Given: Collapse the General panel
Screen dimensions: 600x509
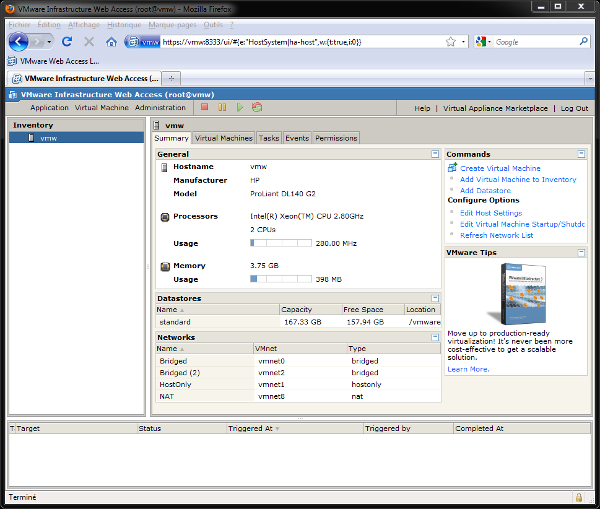Looking at the screenshot, I should (435, 154).
